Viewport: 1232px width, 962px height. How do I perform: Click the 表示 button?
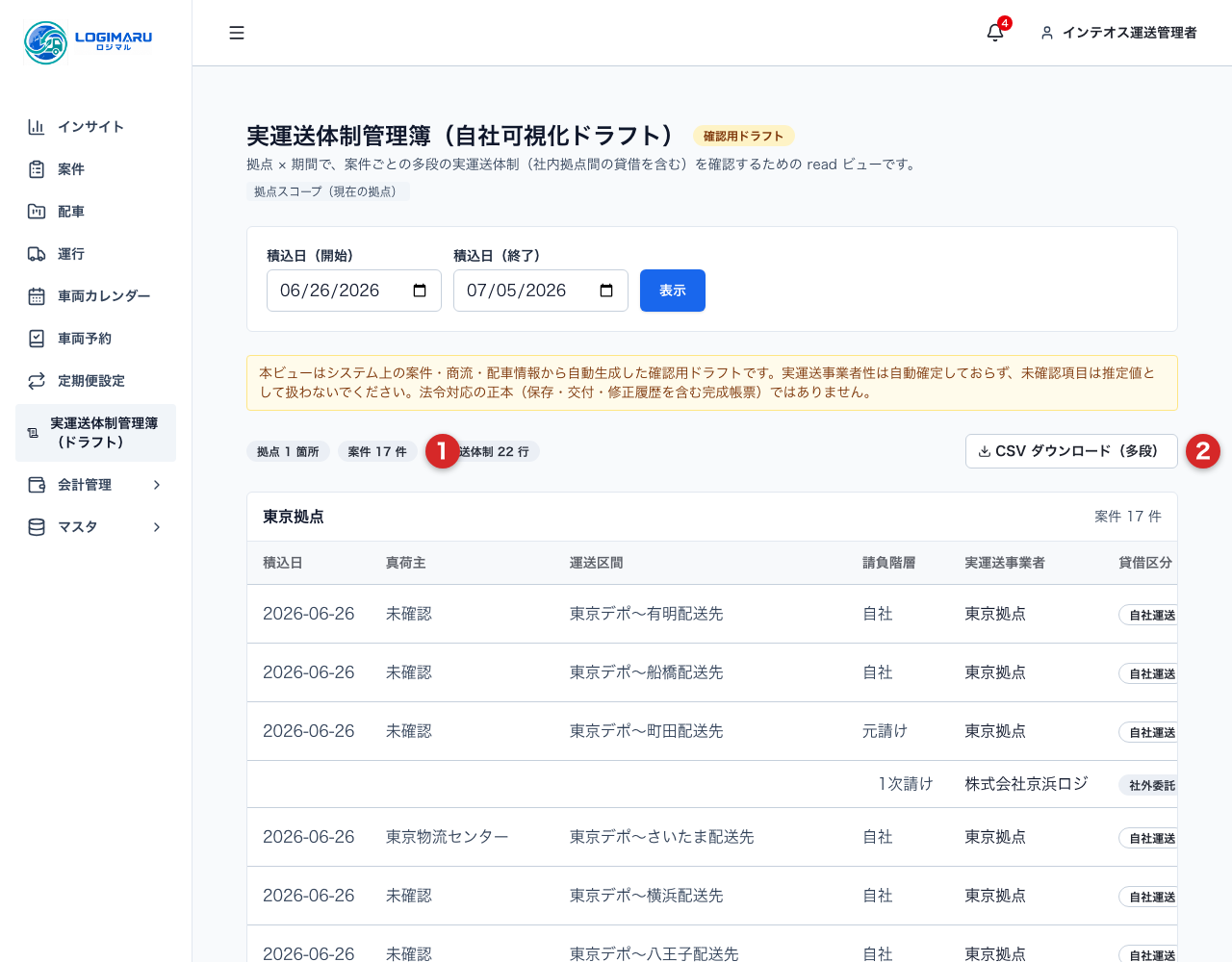673,291
